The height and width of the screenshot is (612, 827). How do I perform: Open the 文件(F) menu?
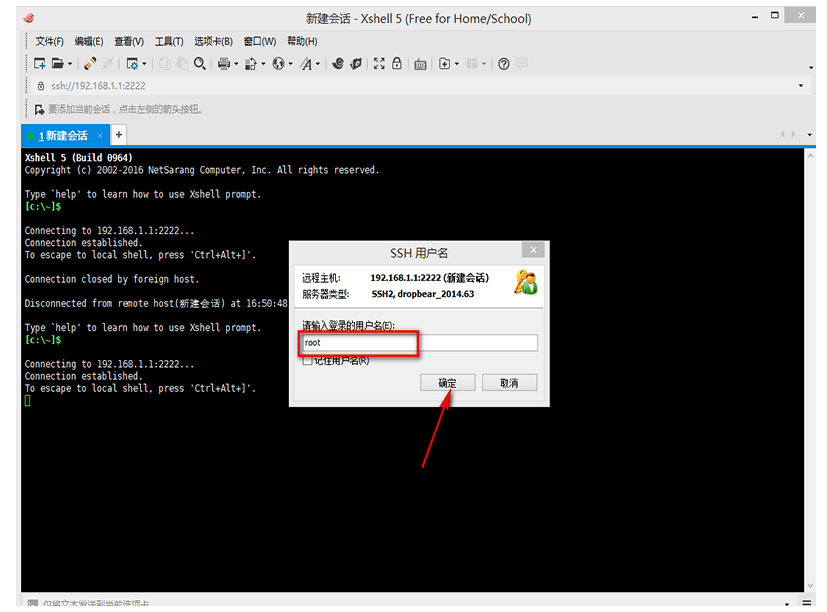(49, 41)
